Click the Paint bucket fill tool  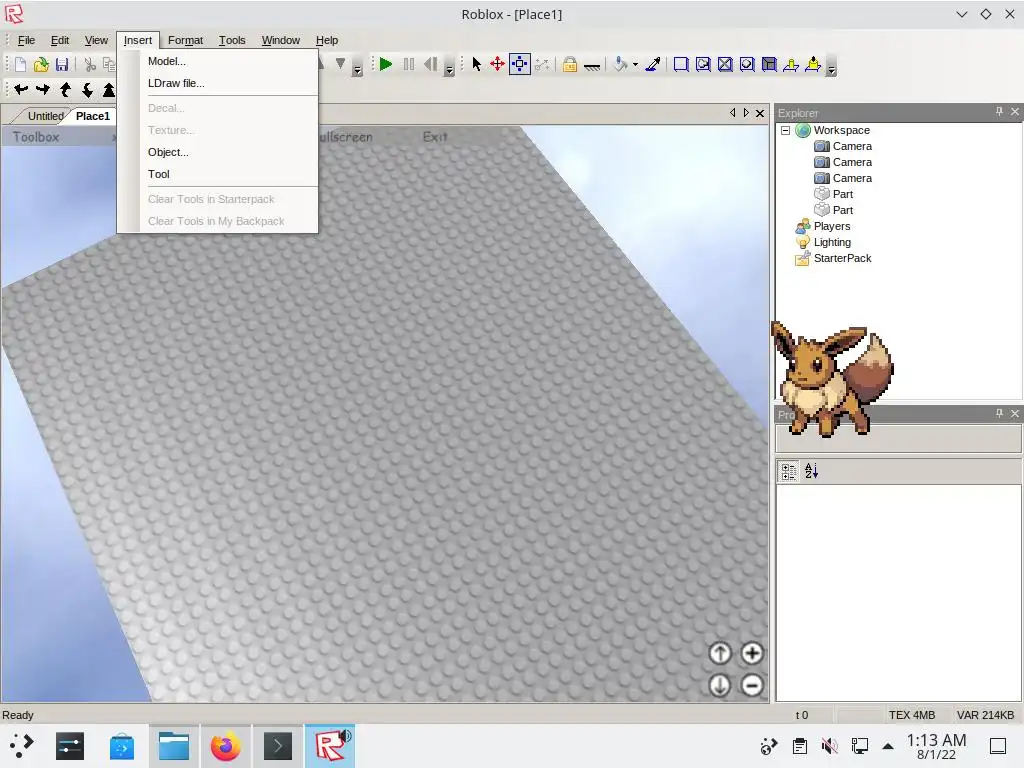click(x=620, y=64)
